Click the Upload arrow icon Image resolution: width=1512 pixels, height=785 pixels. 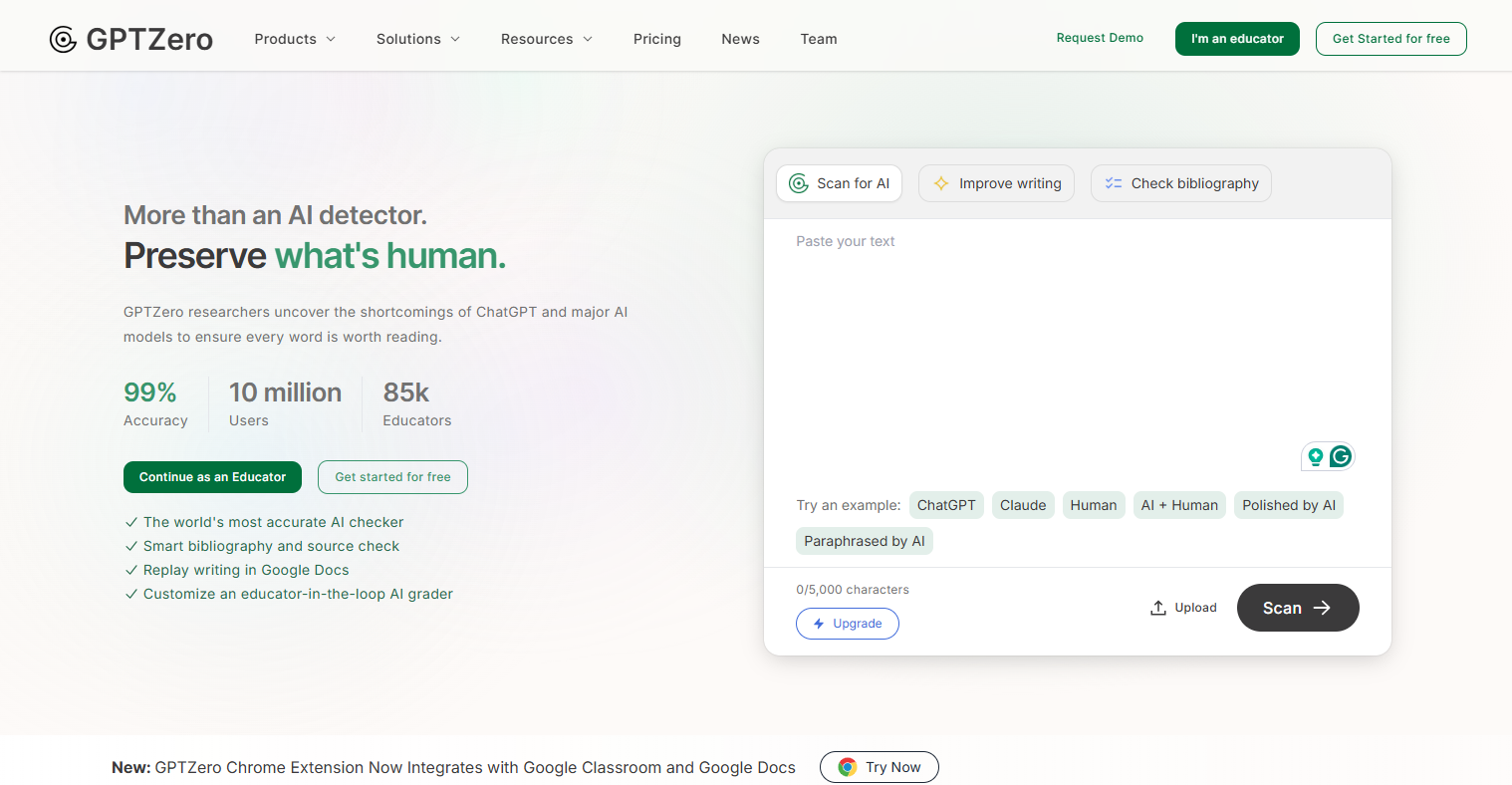[1157, 607]
